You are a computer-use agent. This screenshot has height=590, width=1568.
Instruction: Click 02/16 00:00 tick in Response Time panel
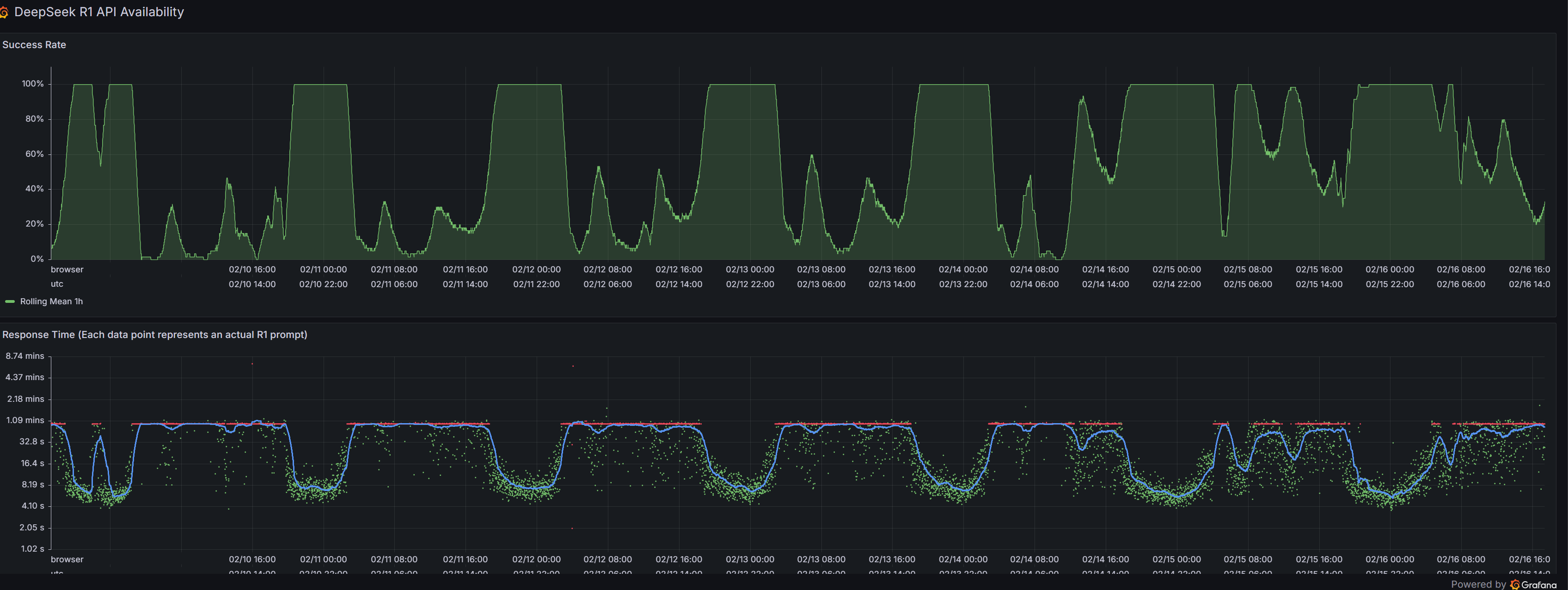click(1390, 559)
